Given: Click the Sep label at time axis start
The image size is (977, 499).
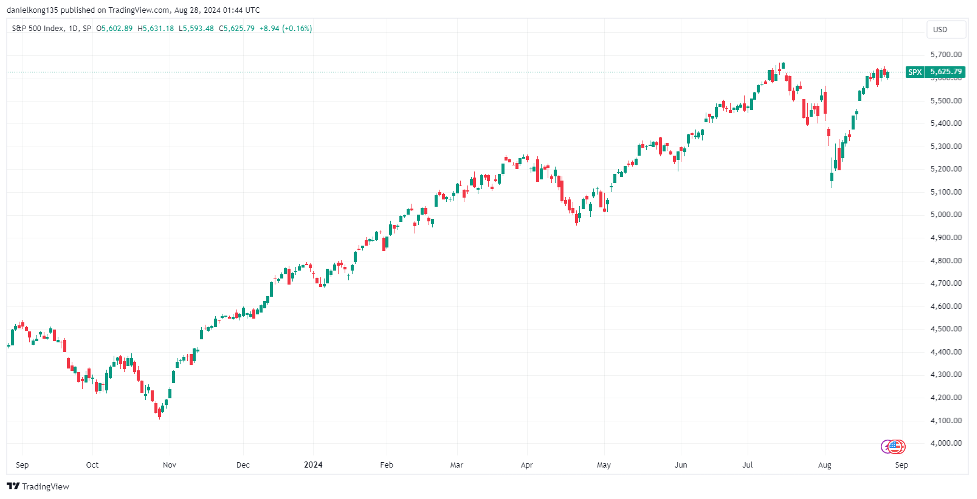Looking at the screenshot, I should (23, 465).
